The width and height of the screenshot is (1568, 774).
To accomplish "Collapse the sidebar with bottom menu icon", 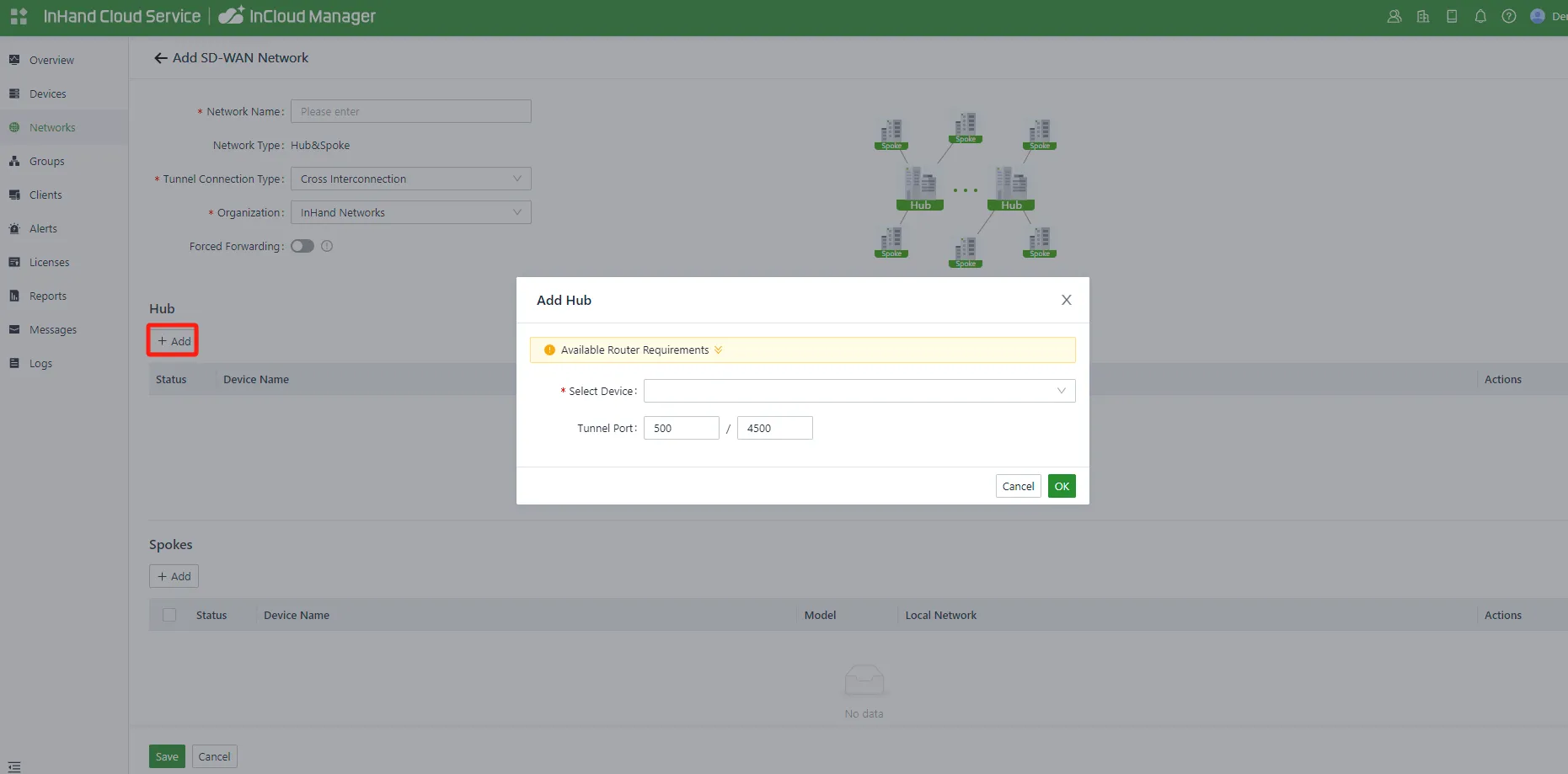I will click(14, 766).
